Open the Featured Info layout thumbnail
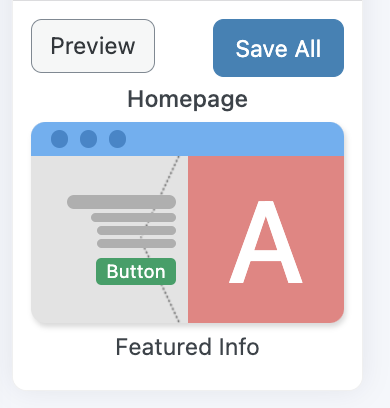The height and width of the screenshot is (408, 390). point(188,222)
